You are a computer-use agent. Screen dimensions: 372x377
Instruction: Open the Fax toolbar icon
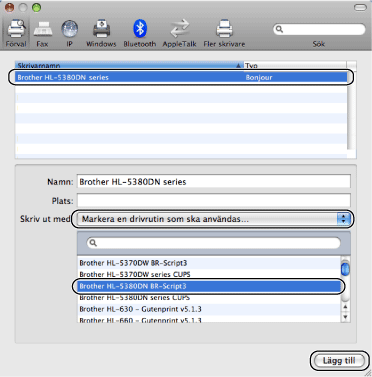42,33
